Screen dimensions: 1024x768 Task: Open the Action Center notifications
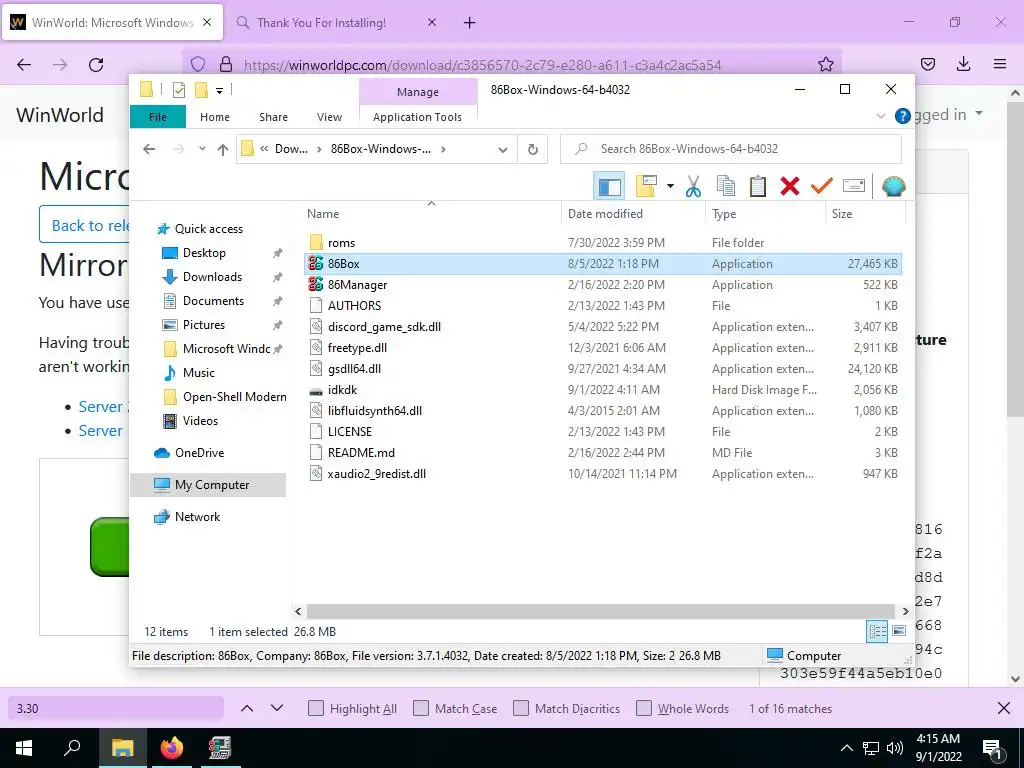993,749
